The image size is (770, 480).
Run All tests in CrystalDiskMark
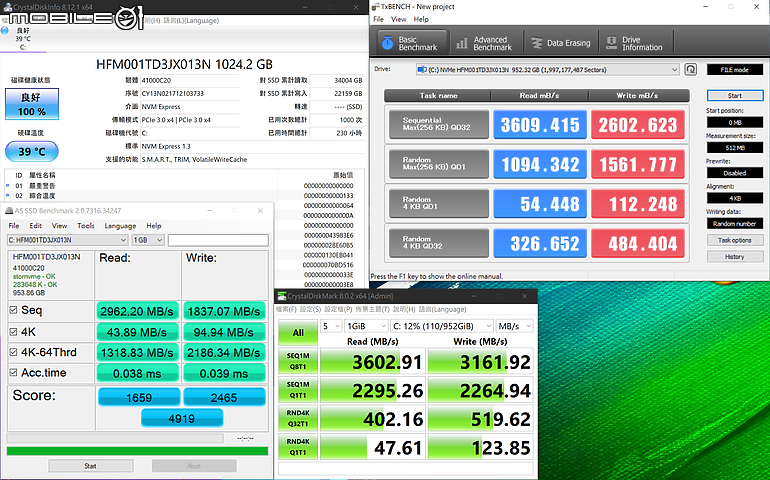click(298, 333)
